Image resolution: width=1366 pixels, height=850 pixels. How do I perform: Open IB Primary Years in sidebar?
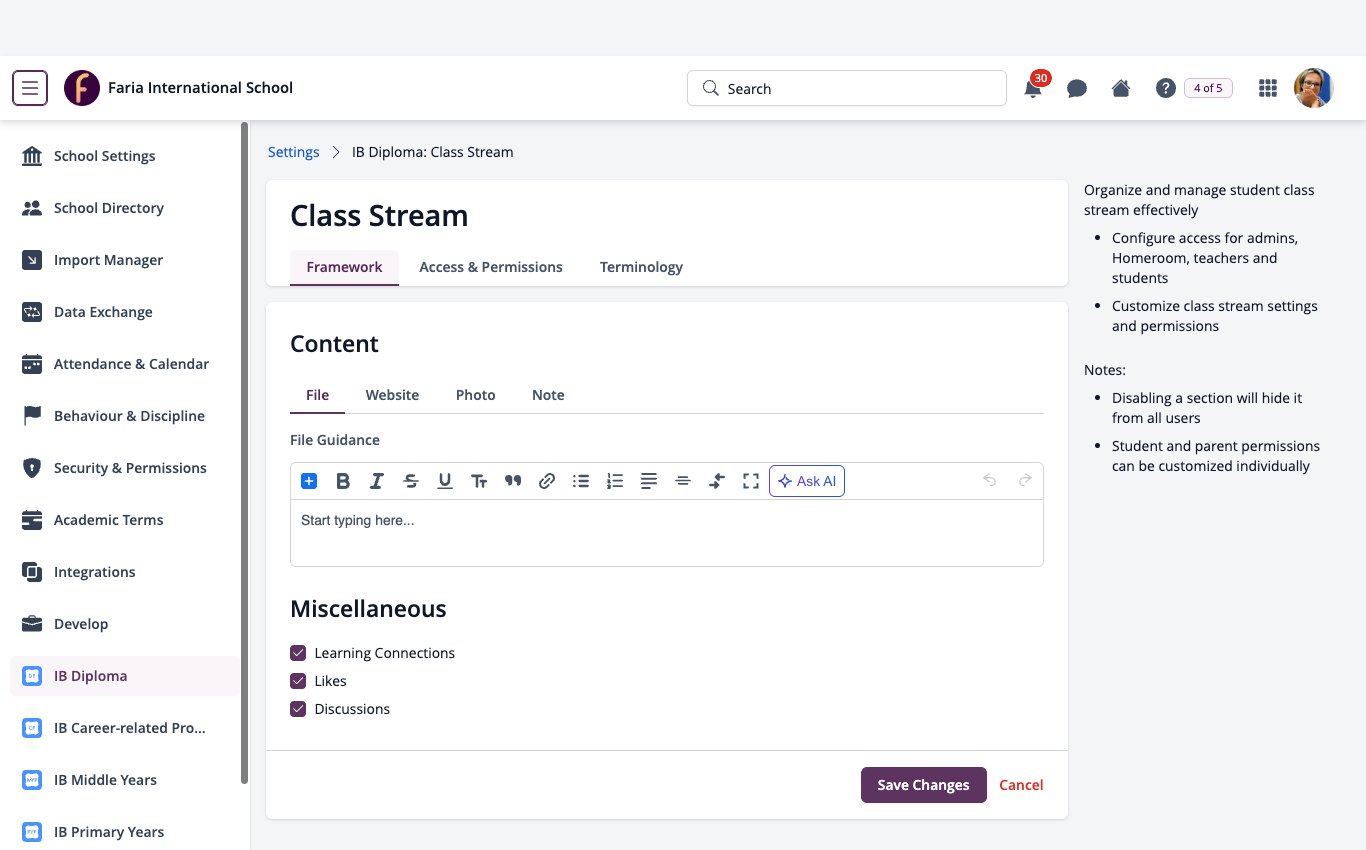pyautogui.click(x=125, y=832)
